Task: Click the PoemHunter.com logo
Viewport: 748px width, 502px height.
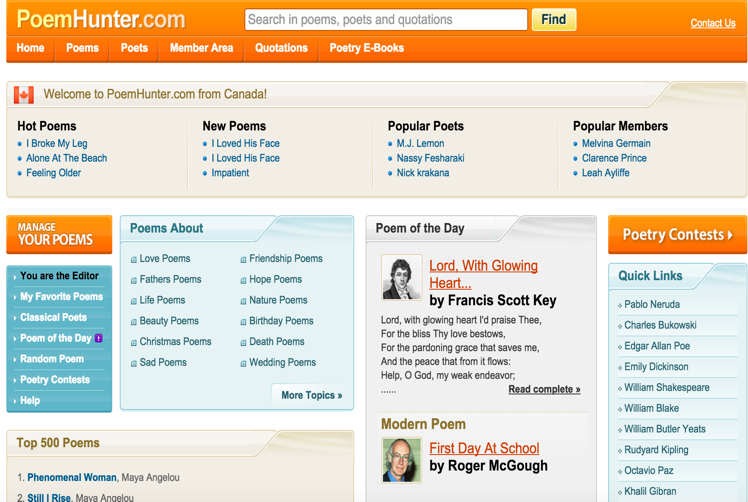Action: coord(101,20)
